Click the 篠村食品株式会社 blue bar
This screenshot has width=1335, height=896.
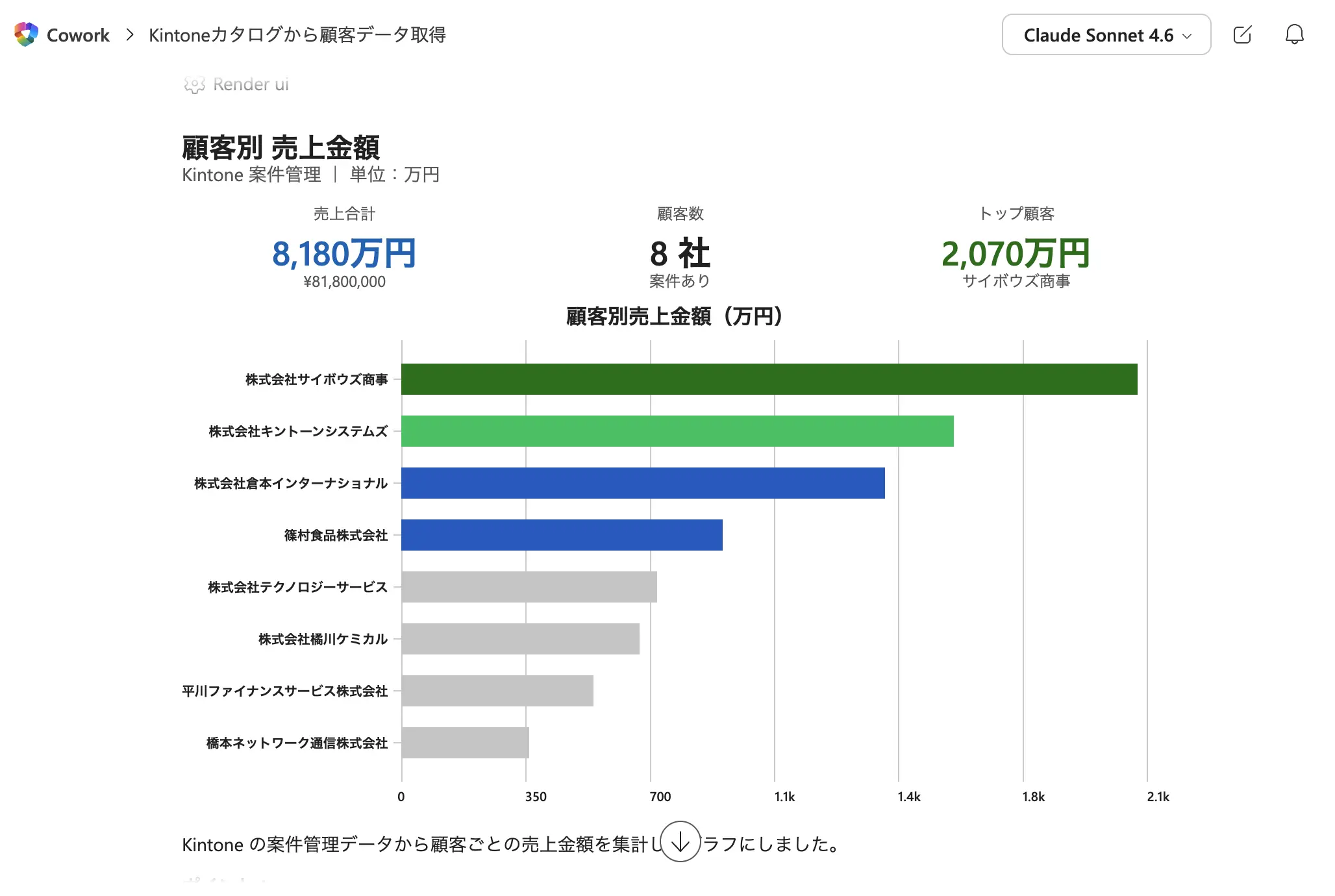pyautogui.click(x=562, y=535)
